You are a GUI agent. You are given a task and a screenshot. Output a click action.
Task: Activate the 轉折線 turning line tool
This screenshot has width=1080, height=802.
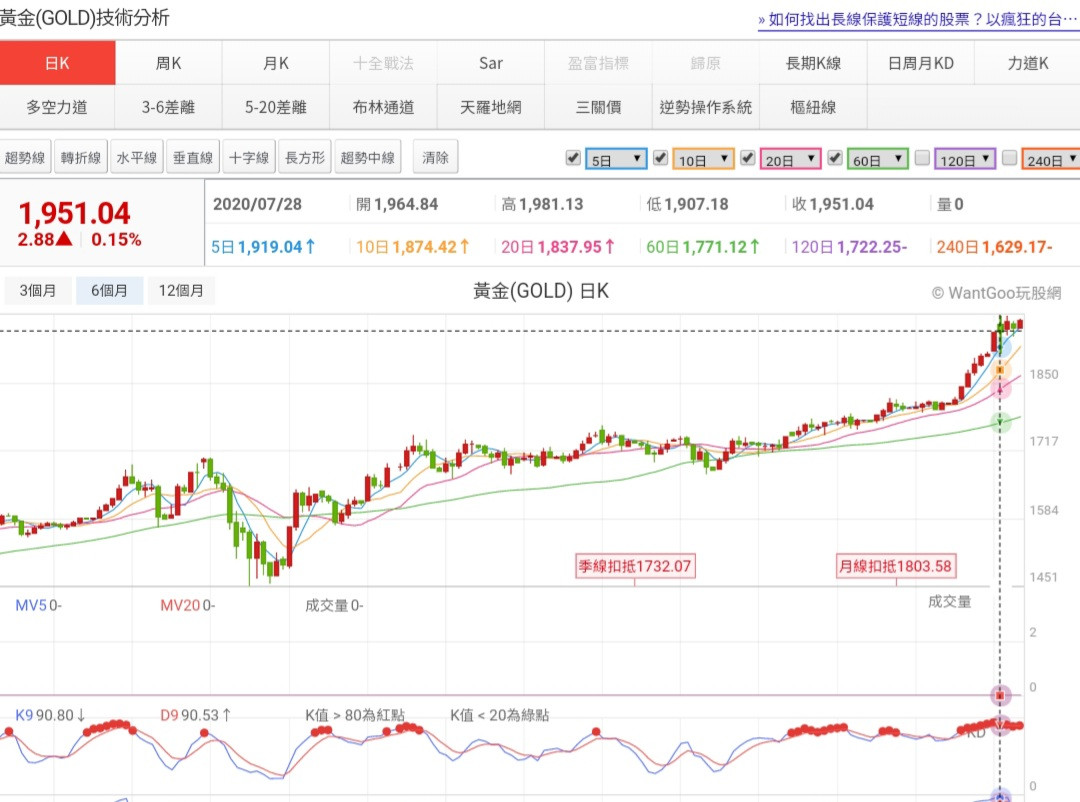click(81, 158)
